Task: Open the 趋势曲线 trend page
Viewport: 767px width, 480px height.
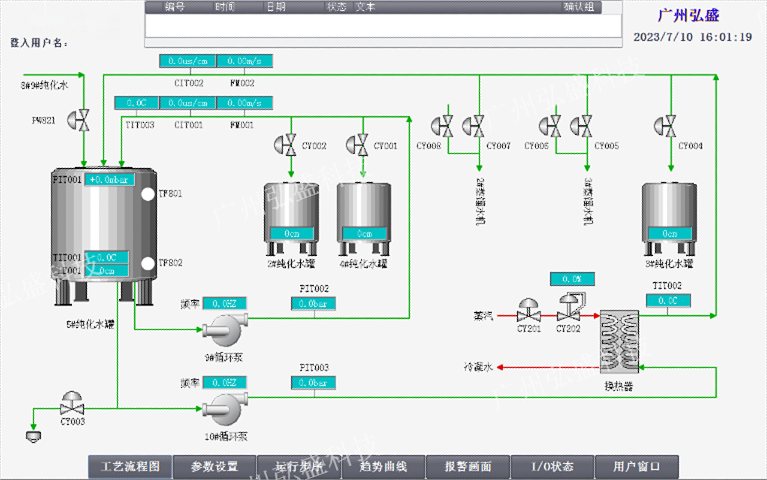Action: [x=384, y=467]
